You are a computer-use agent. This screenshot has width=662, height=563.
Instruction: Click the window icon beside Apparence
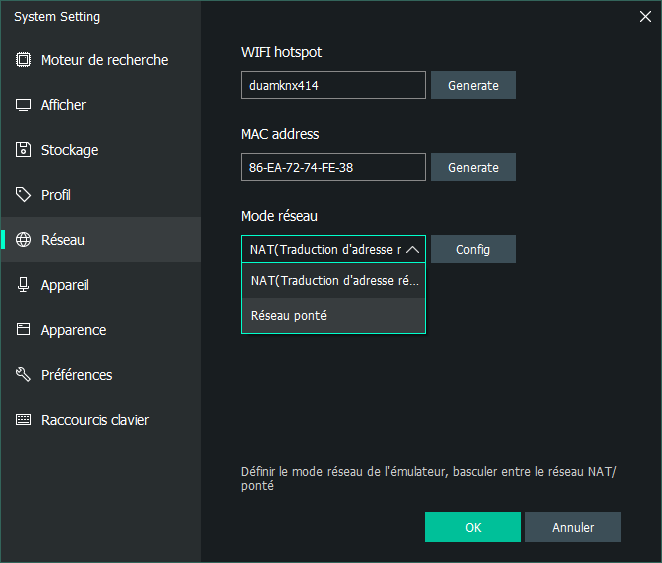(x=23, y=329)
